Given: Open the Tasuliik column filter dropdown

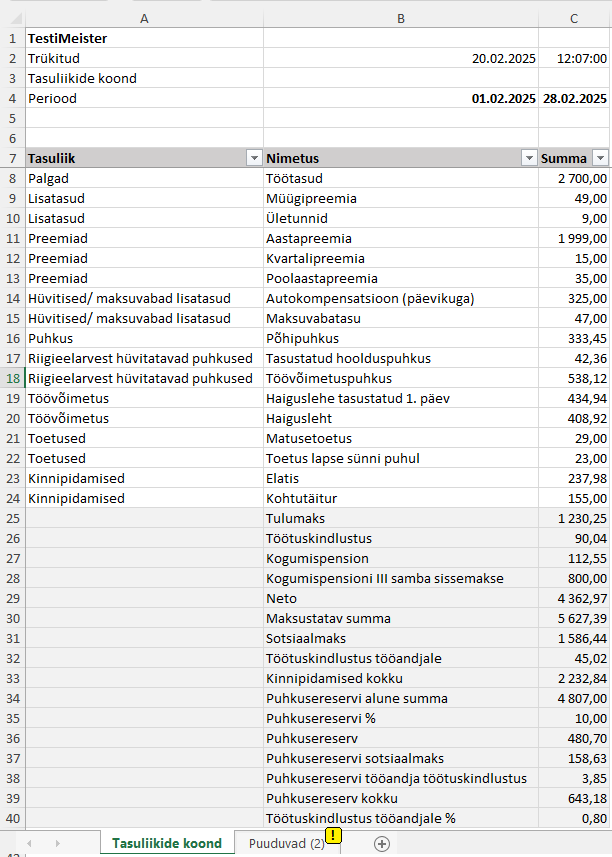Looking at the screenshot, I should 253,159.
